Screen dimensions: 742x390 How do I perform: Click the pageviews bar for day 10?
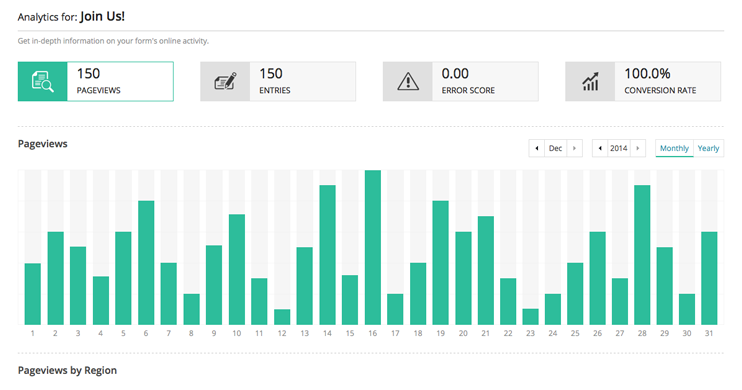pos(237,269)
